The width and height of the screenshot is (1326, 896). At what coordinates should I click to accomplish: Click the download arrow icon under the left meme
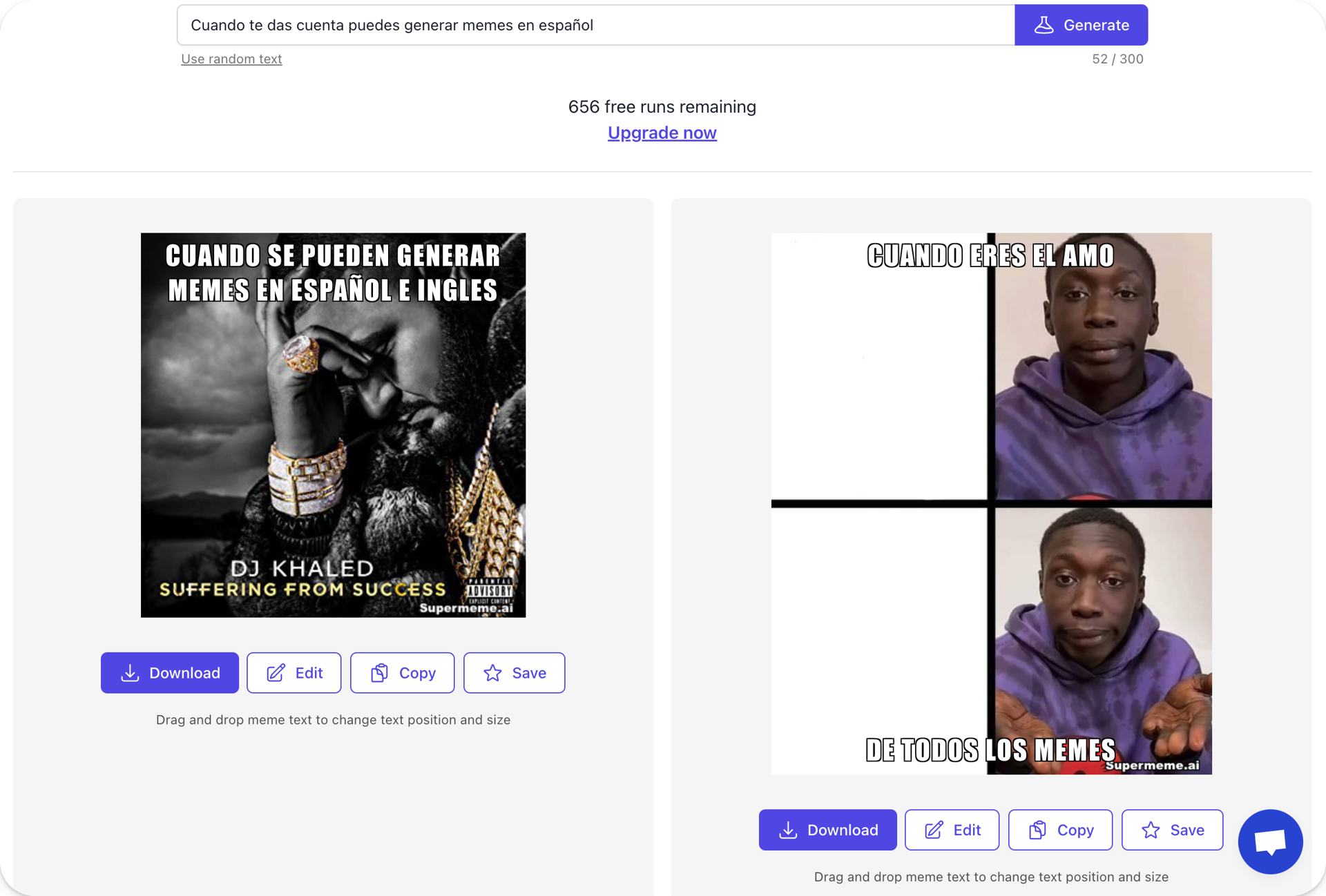click(130, 672)
